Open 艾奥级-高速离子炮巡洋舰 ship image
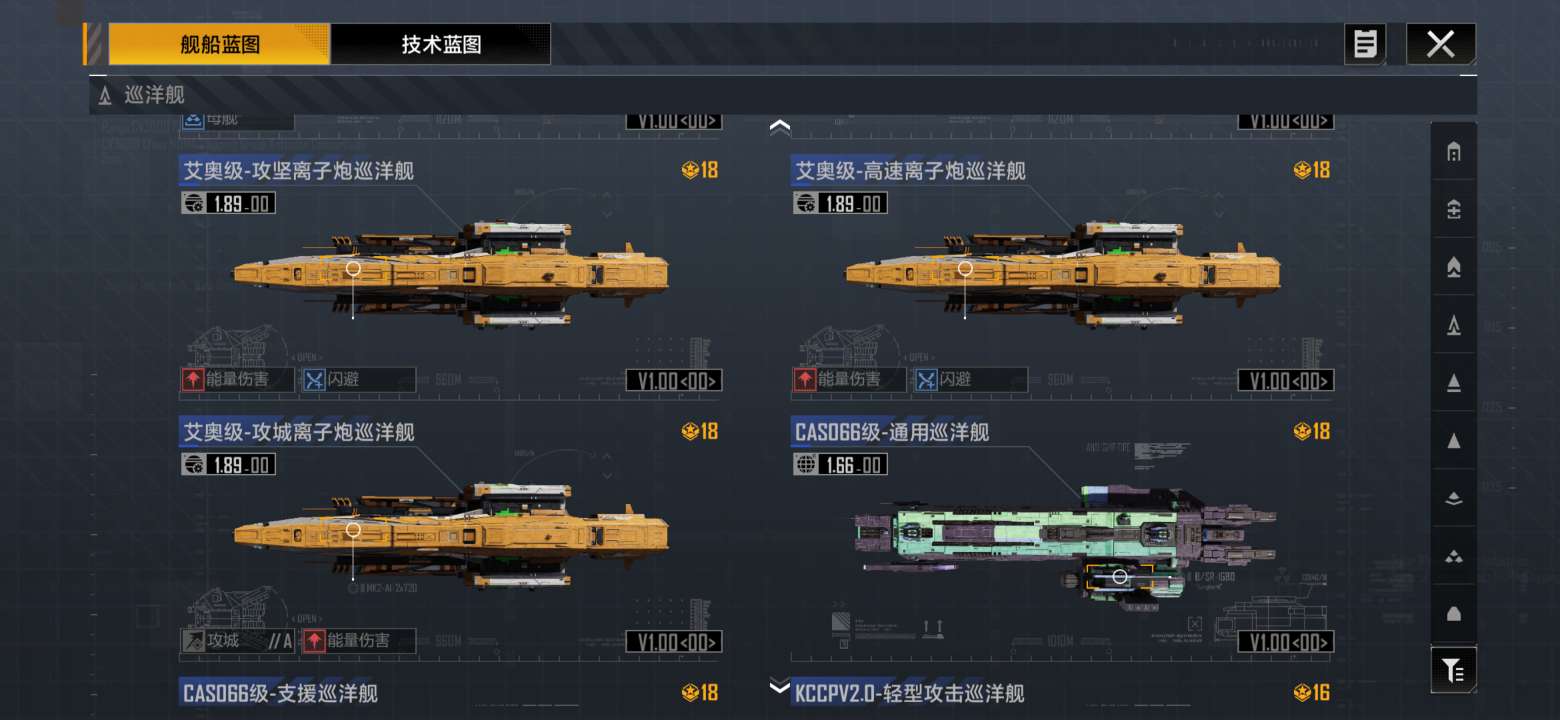This screenshot has width=1560, height=720. pos(1062,273)
